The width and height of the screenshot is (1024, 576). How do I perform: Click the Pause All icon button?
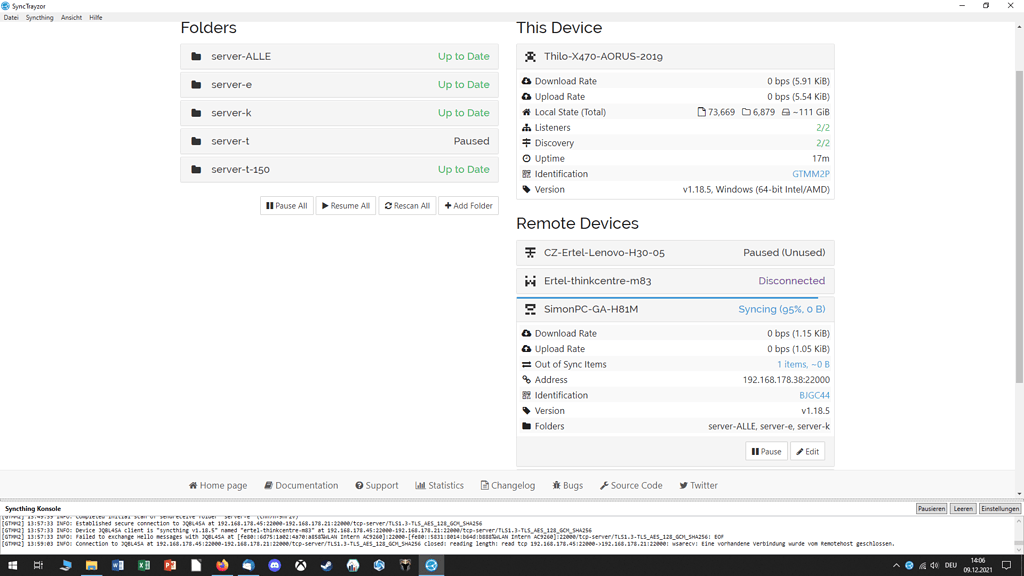[x=270, y=205]
